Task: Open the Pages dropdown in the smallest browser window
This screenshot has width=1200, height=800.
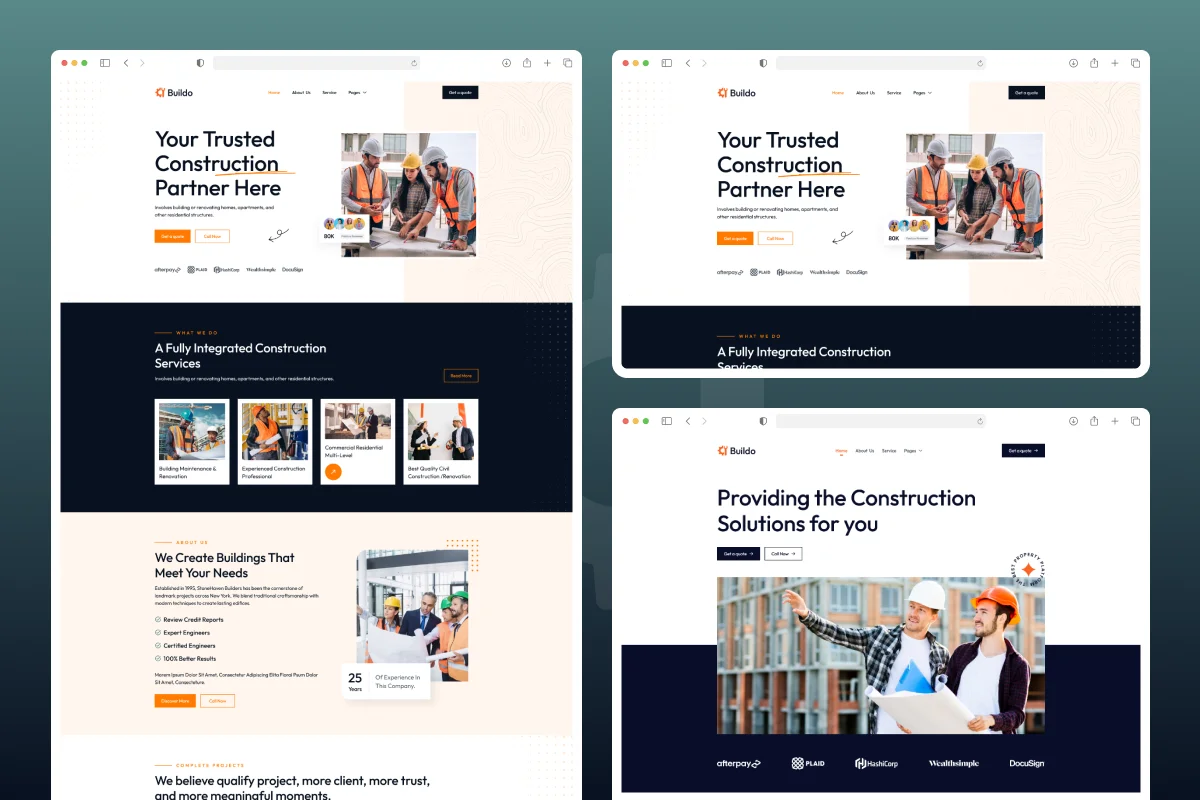Action: [922, 93]
